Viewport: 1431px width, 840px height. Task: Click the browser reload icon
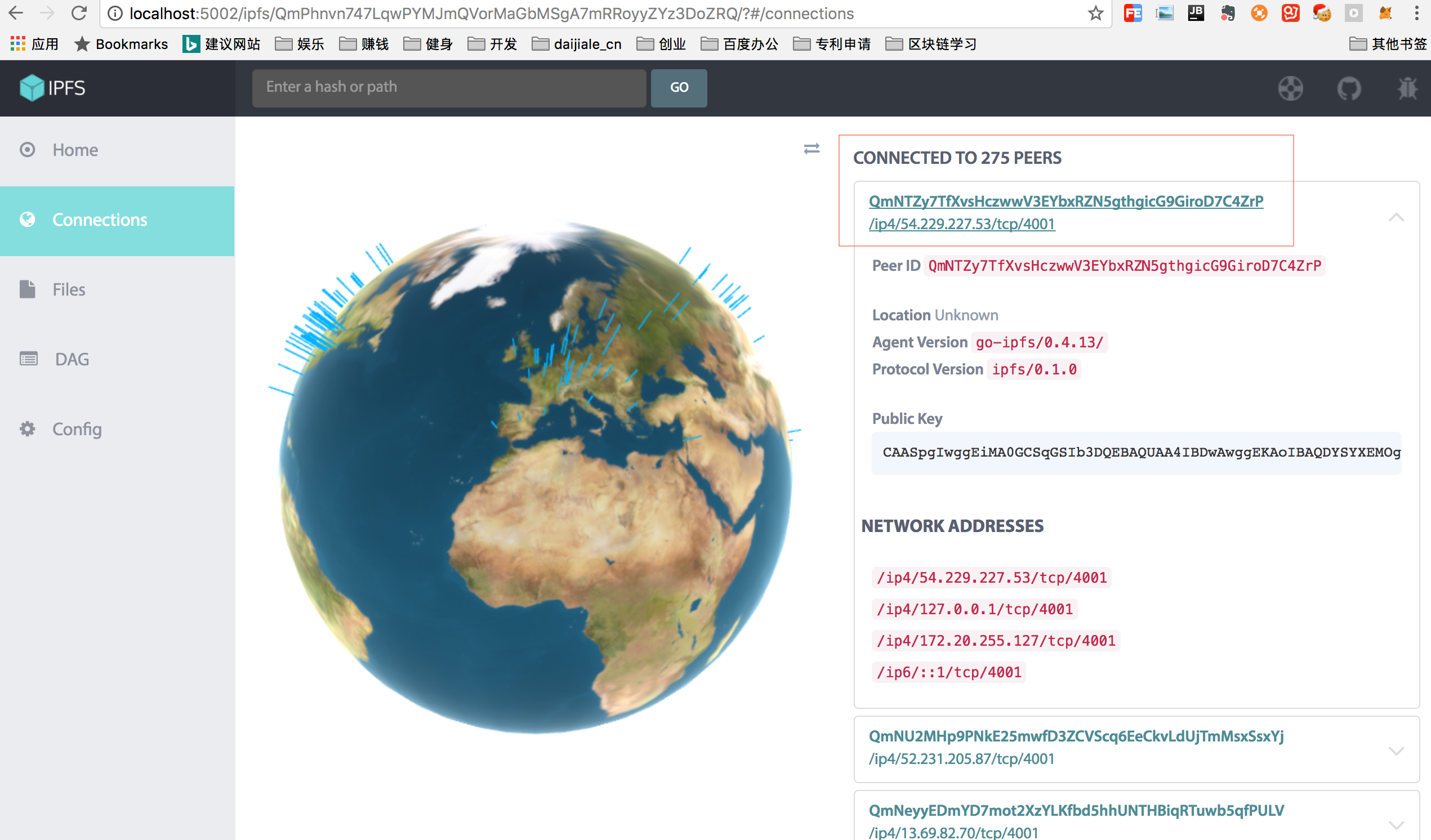pyautogui.click(x=79, y=13)
